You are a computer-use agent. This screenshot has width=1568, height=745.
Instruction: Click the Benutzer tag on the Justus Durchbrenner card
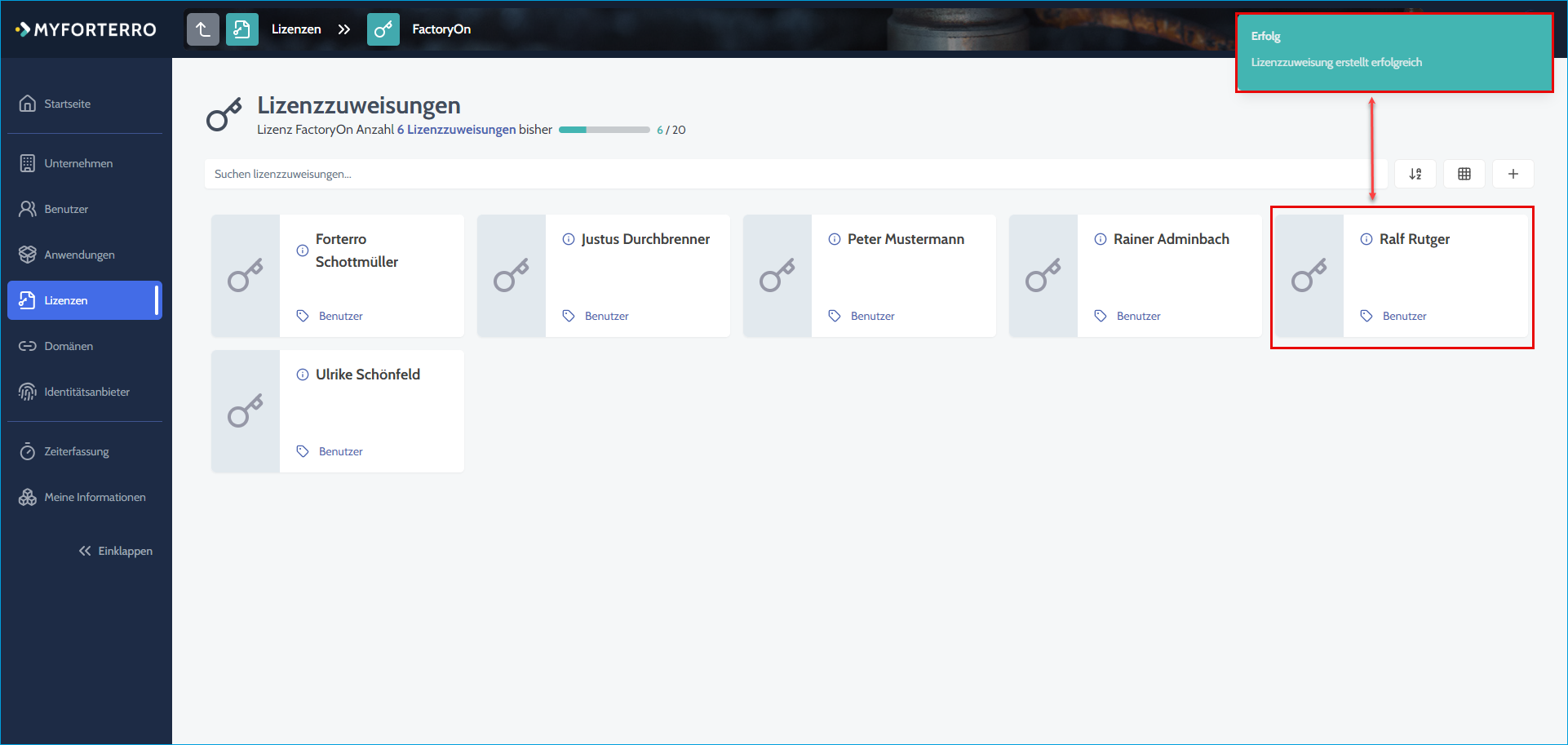(x=607, y=316)
